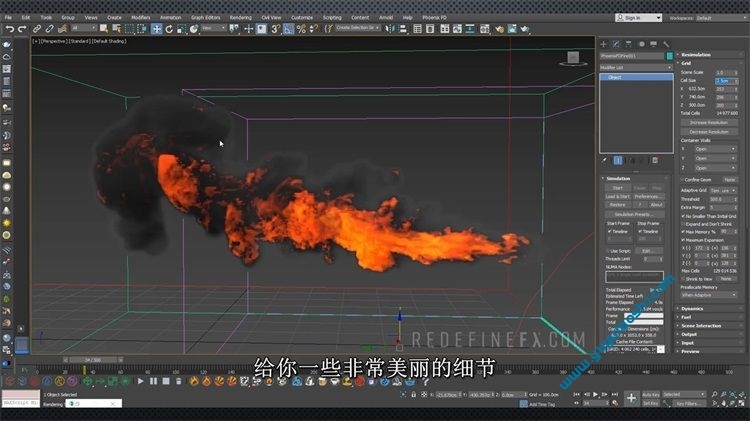Open the Container Walls Z dropdown
This screenshot has height=421, width=750.
tap(715, 168)
